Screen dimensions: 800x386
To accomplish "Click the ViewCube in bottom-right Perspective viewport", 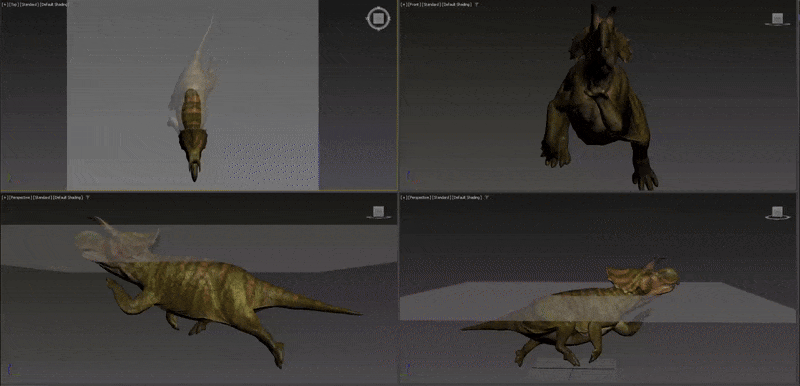I will tap(777, 212).
